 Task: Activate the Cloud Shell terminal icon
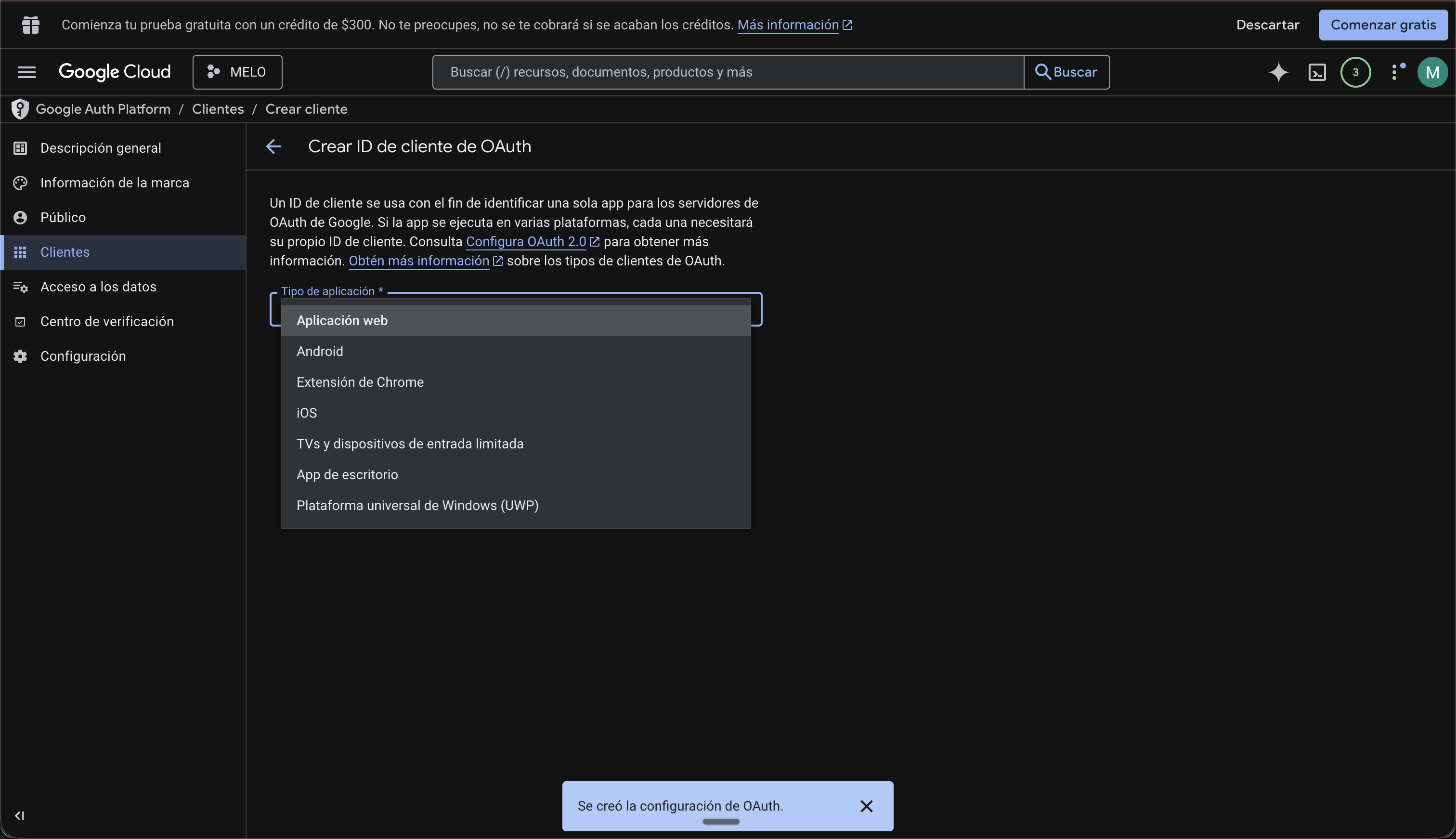1317,72
